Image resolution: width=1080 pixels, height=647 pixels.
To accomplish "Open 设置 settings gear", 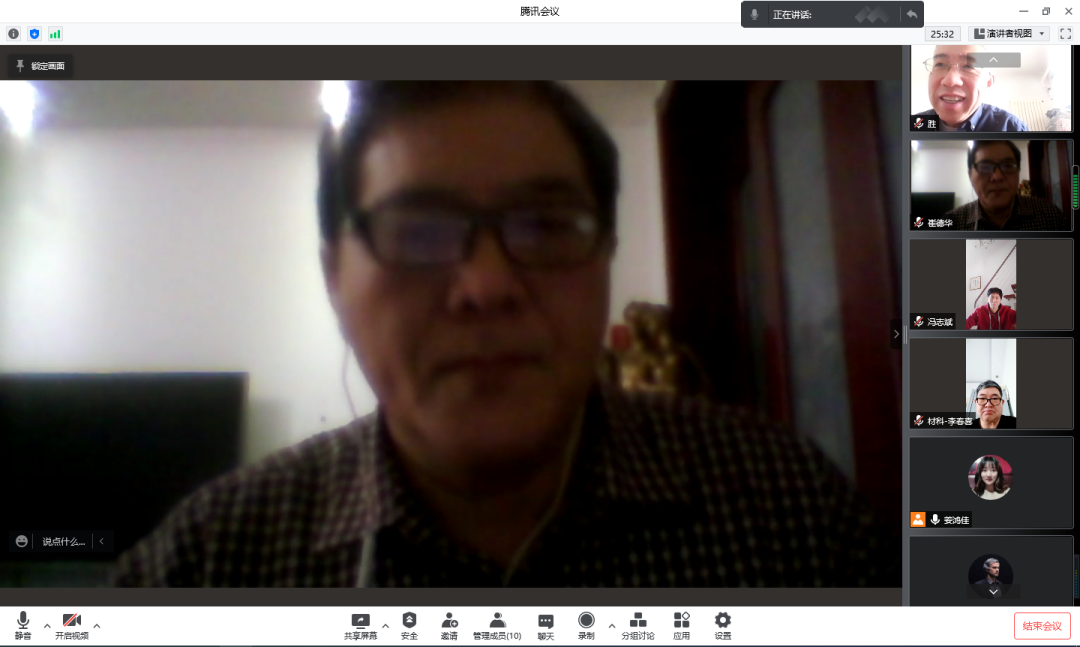I will tap(722, 626).
